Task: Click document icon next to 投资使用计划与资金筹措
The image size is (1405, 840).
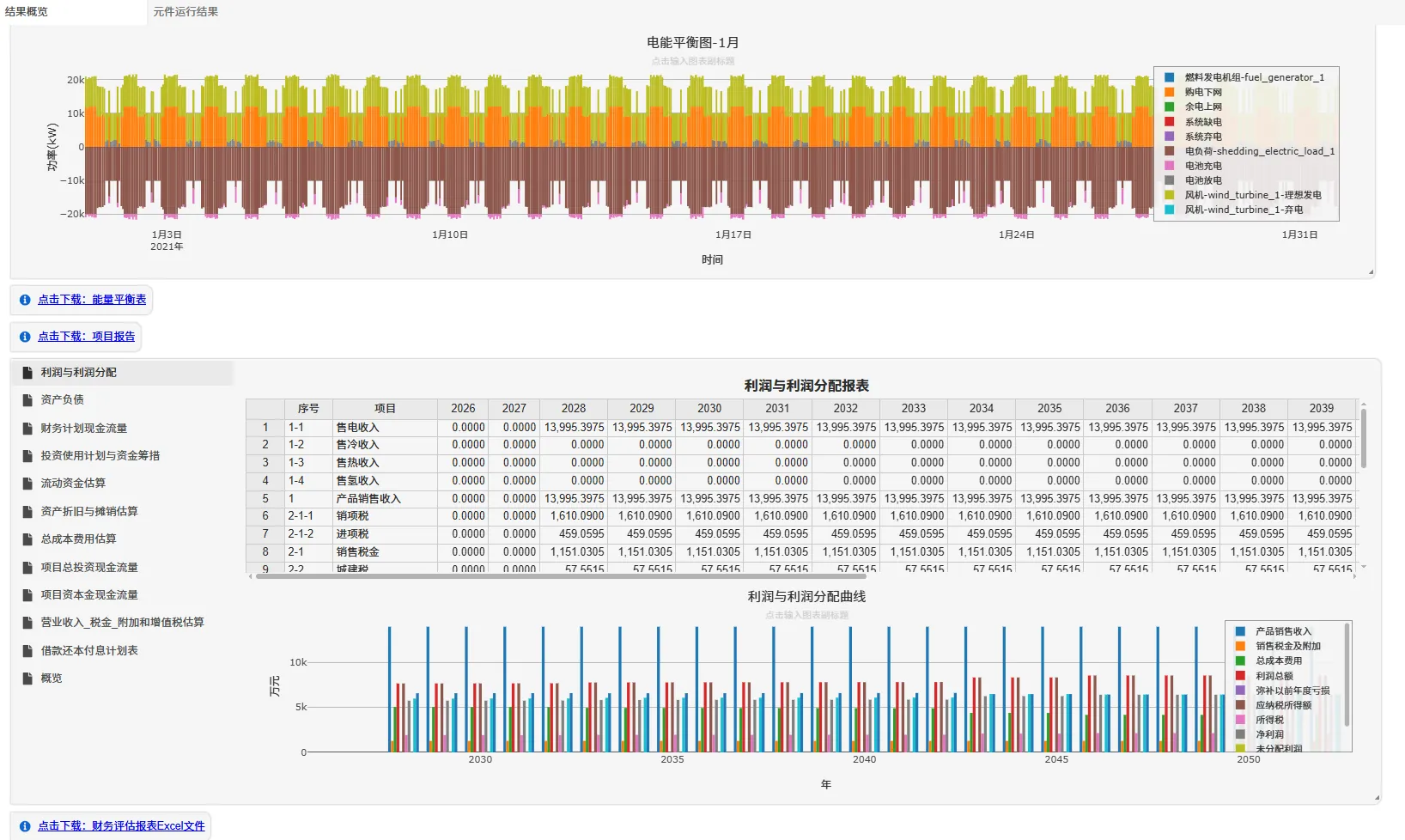Action: (27, 456)
